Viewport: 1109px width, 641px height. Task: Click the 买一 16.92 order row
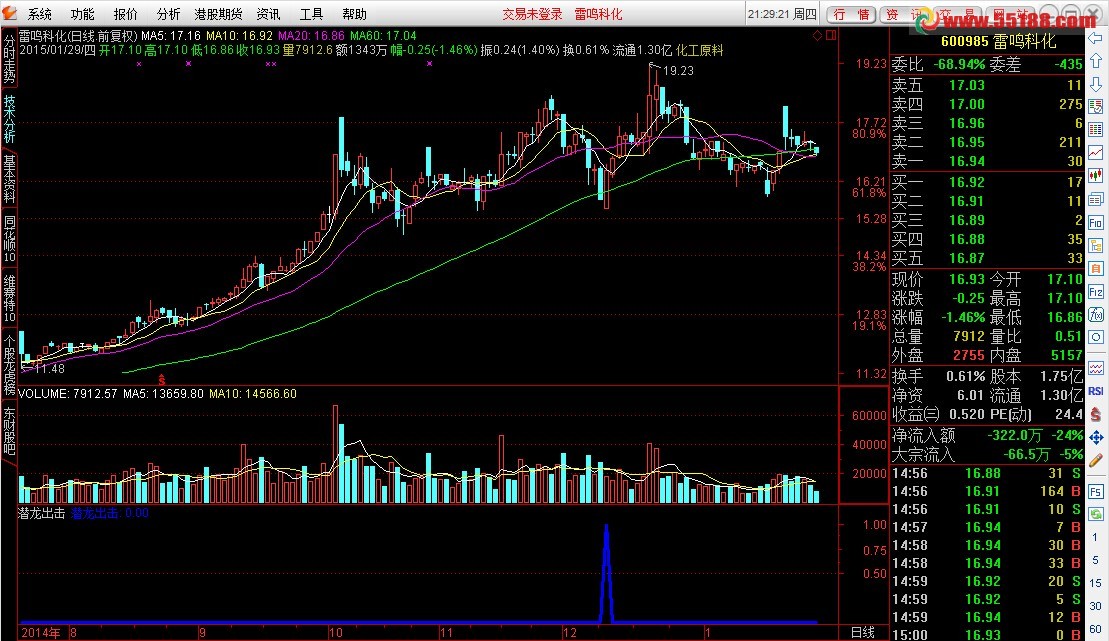987,182
